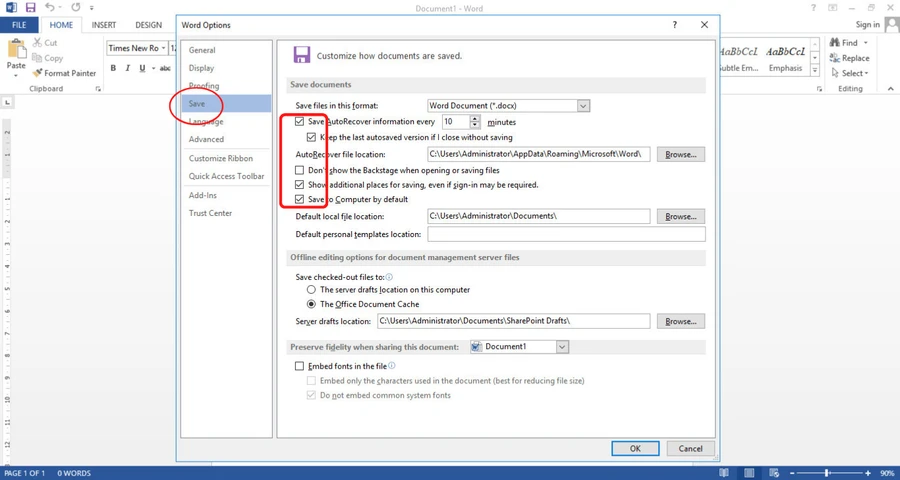Enable Embed fonts in the file checkbox
This screenshot has width=900, height=480.
pos(299,366)
